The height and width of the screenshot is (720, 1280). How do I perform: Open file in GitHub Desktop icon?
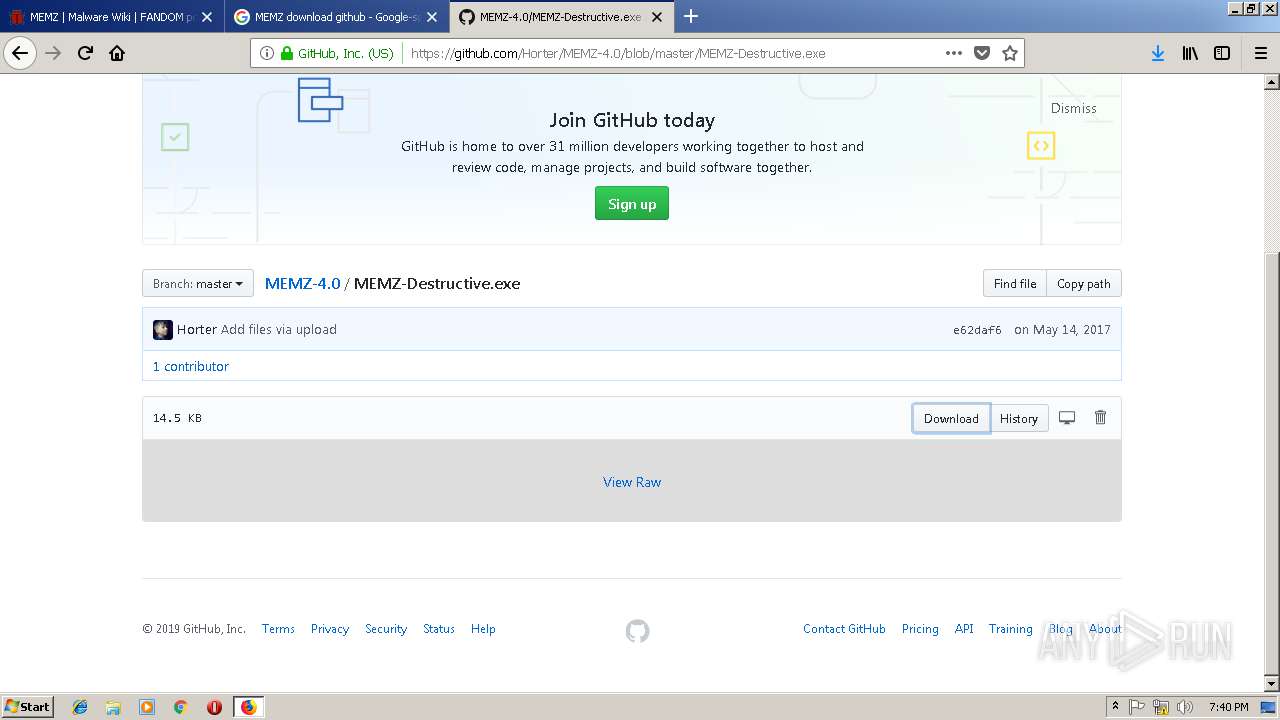point(1067,418)
